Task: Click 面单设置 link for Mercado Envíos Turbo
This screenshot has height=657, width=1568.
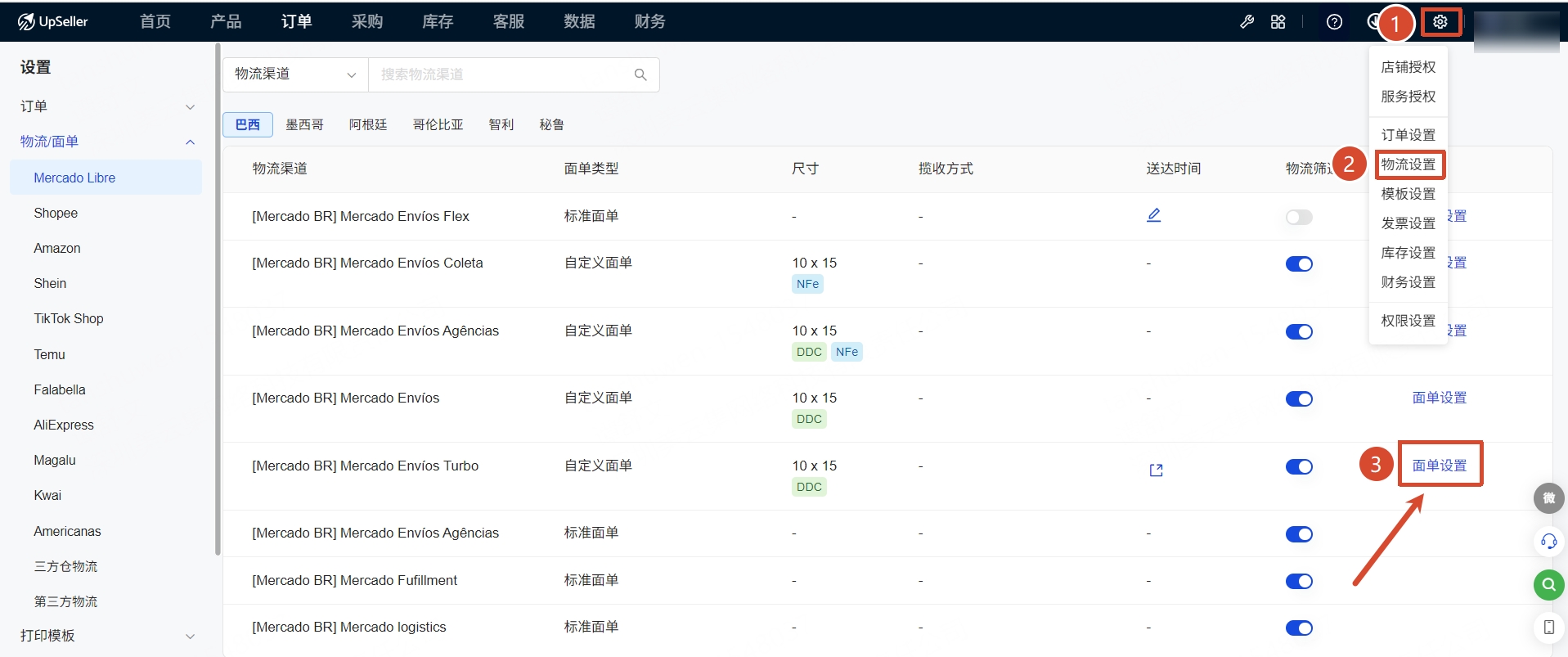Action: click(1440, 466)
